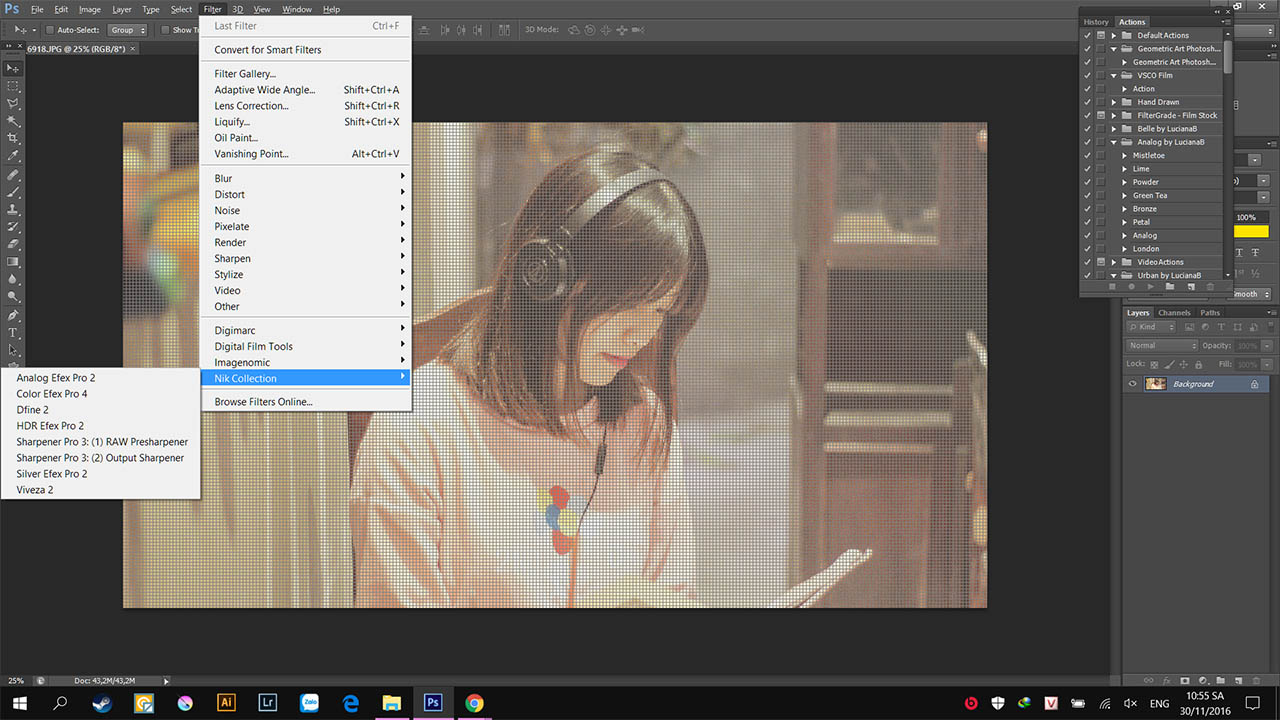
Task: Select the Polygonal Lasso tool
Action: coord(13,103)
